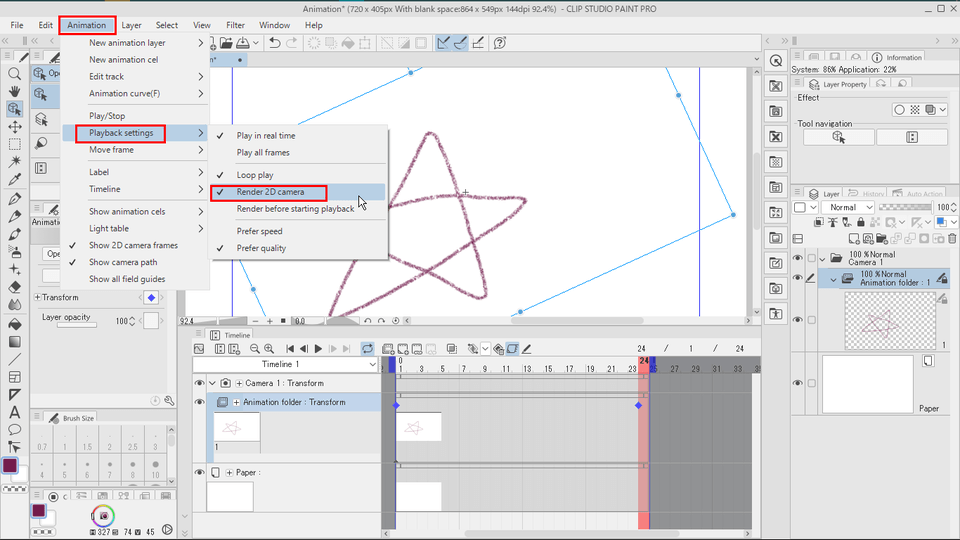The width and height of the screenshot is (960, 540).
Task: Click the Object tool navigation button
Action: coord(839,138)
